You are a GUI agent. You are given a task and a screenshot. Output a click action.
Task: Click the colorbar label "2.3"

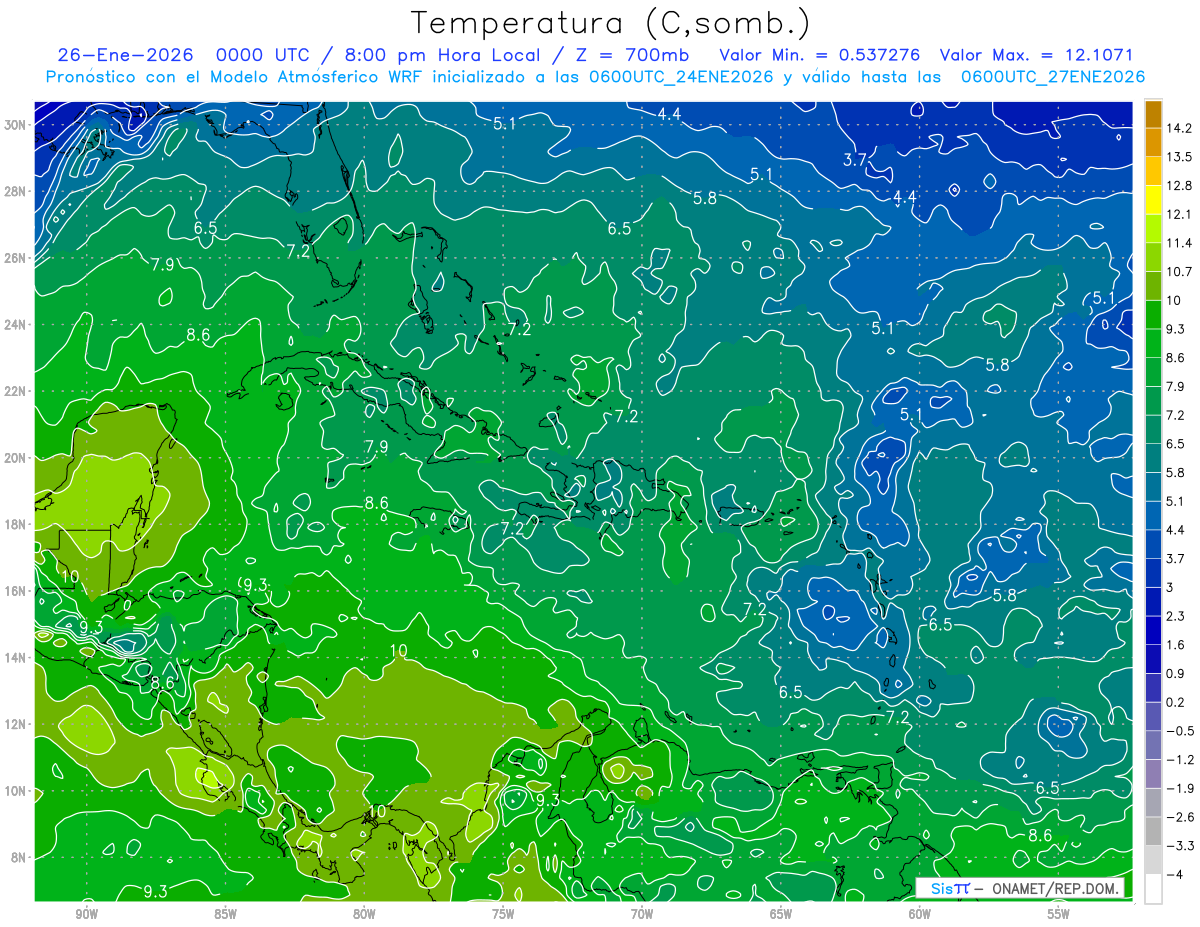pyautogui.click(x=1176, y=616)
